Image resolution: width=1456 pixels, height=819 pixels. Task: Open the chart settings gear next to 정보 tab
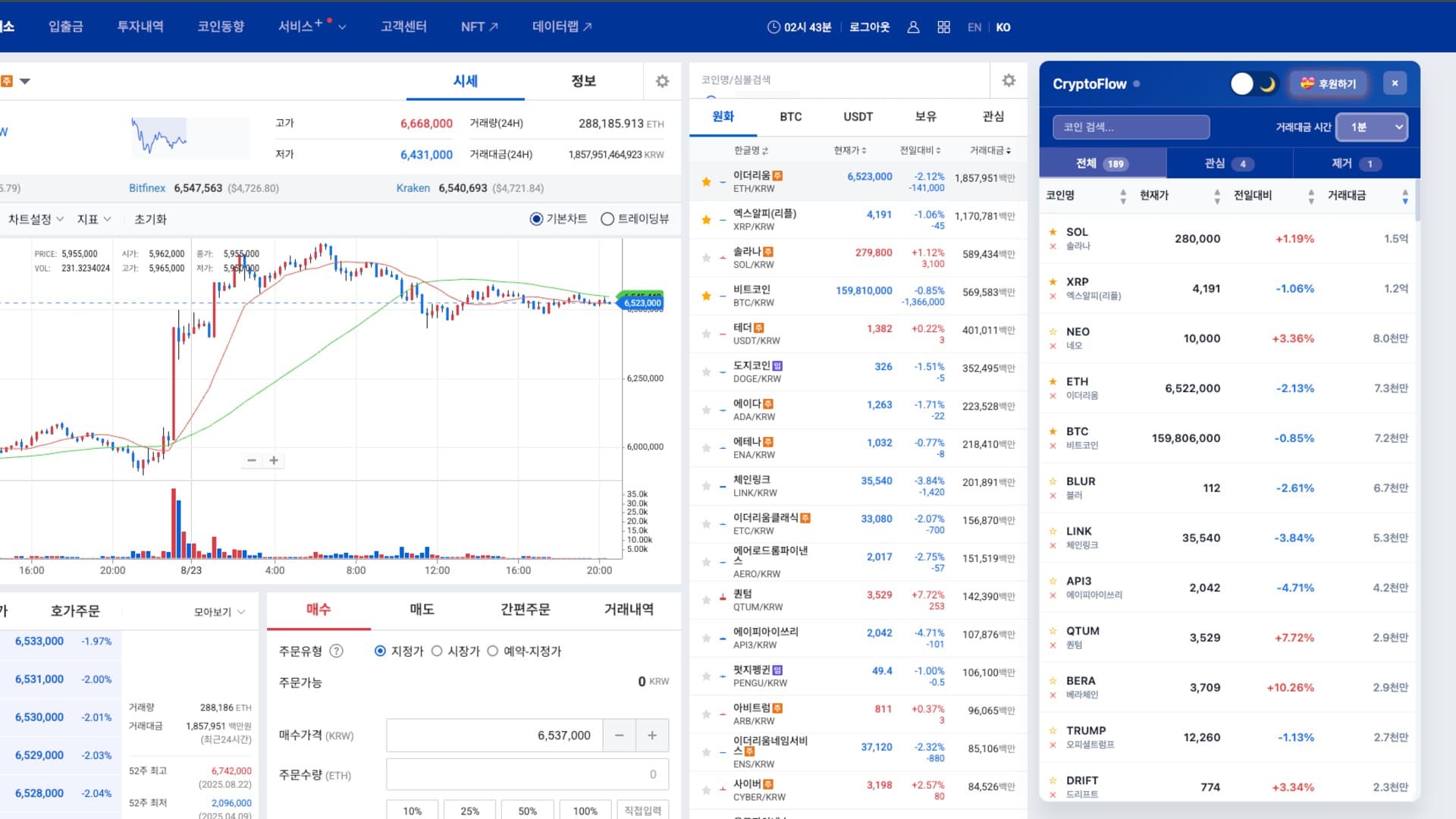tap(661, 81)
